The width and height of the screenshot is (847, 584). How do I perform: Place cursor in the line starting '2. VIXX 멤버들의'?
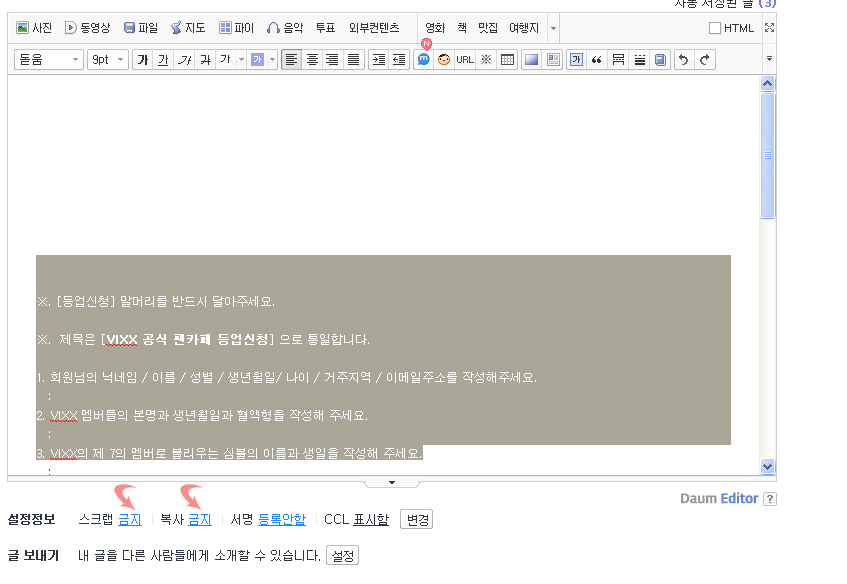click(x=202, y=415)
